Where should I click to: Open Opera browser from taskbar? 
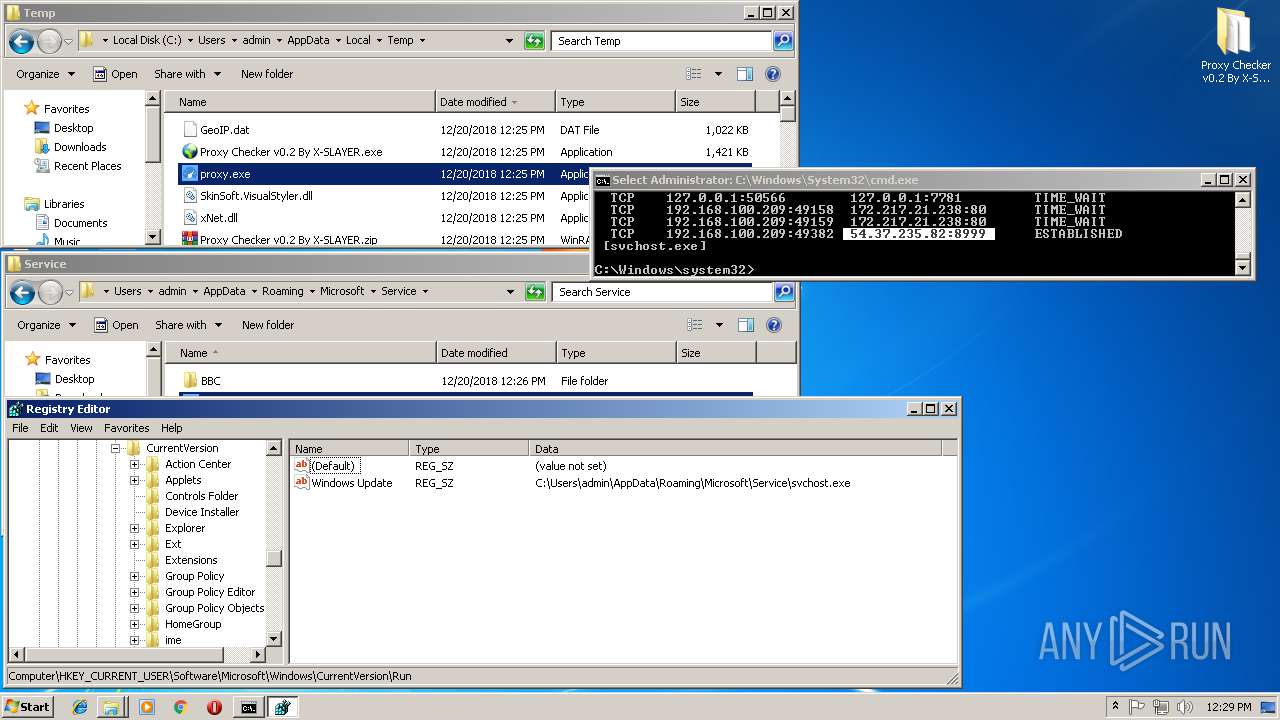[214, 707]
